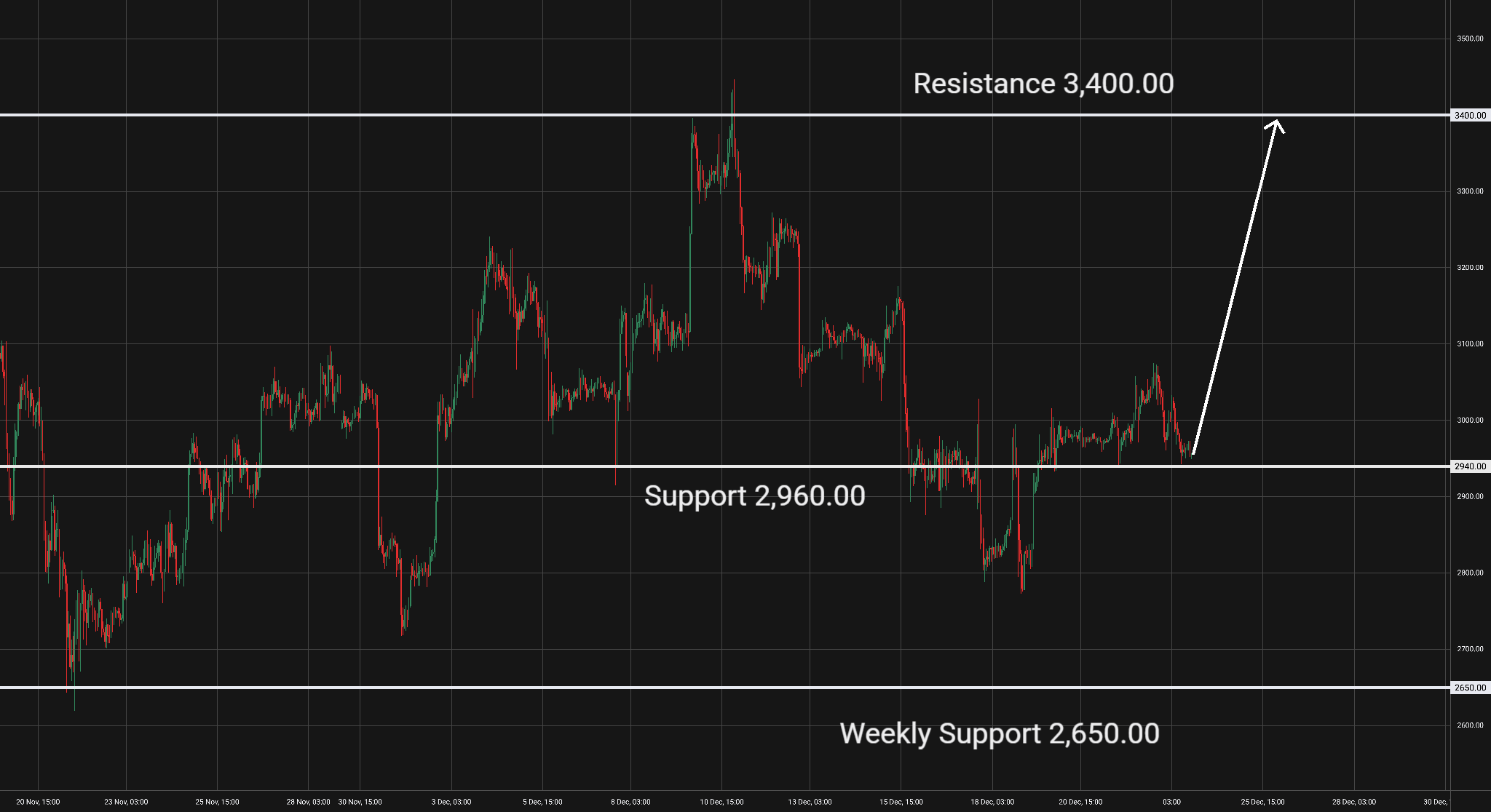
Task: Click the Resistance 3,400.00 text annotation
Action: pyautogui.click(x=1043, y=84)
